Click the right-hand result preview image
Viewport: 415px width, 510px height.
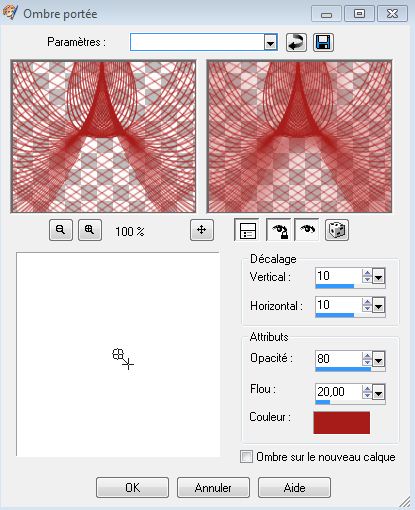click(299, 136)
